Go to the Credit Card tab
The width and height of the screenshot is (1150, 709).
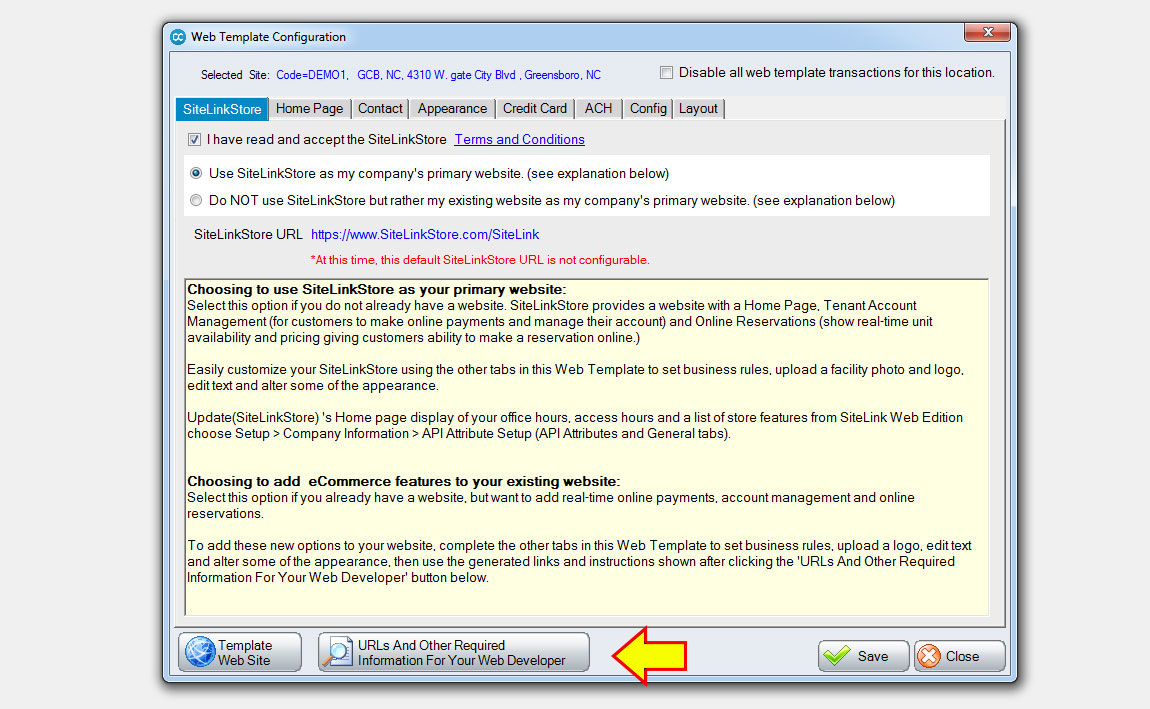tap(535, 109)
